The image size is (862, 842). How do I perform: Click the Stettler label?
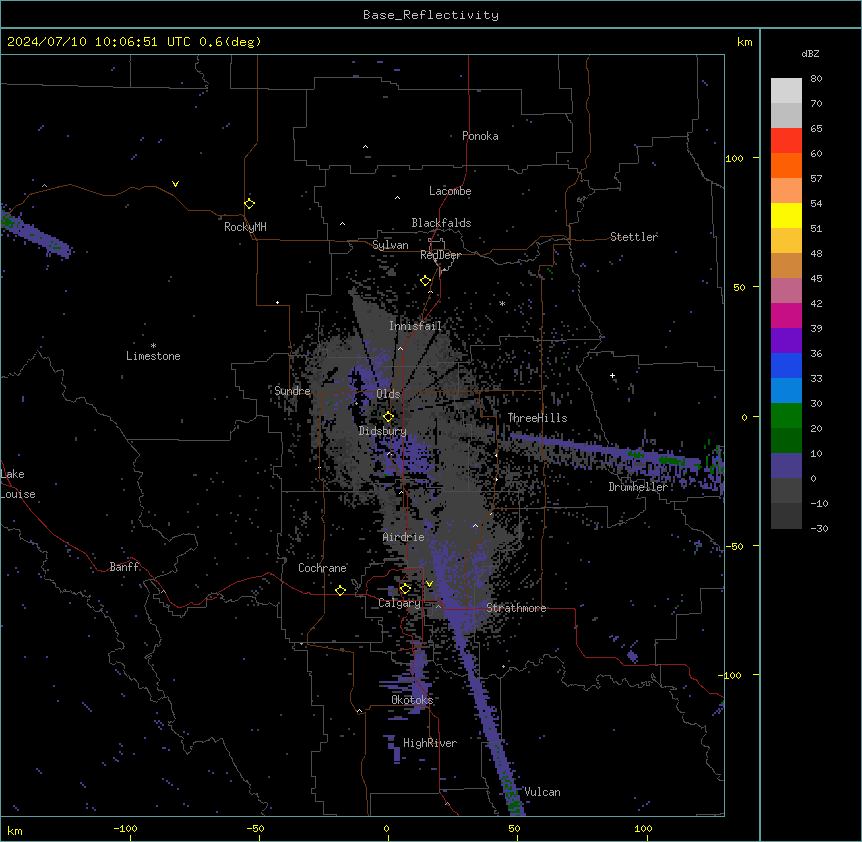click(x=634, y=237)
